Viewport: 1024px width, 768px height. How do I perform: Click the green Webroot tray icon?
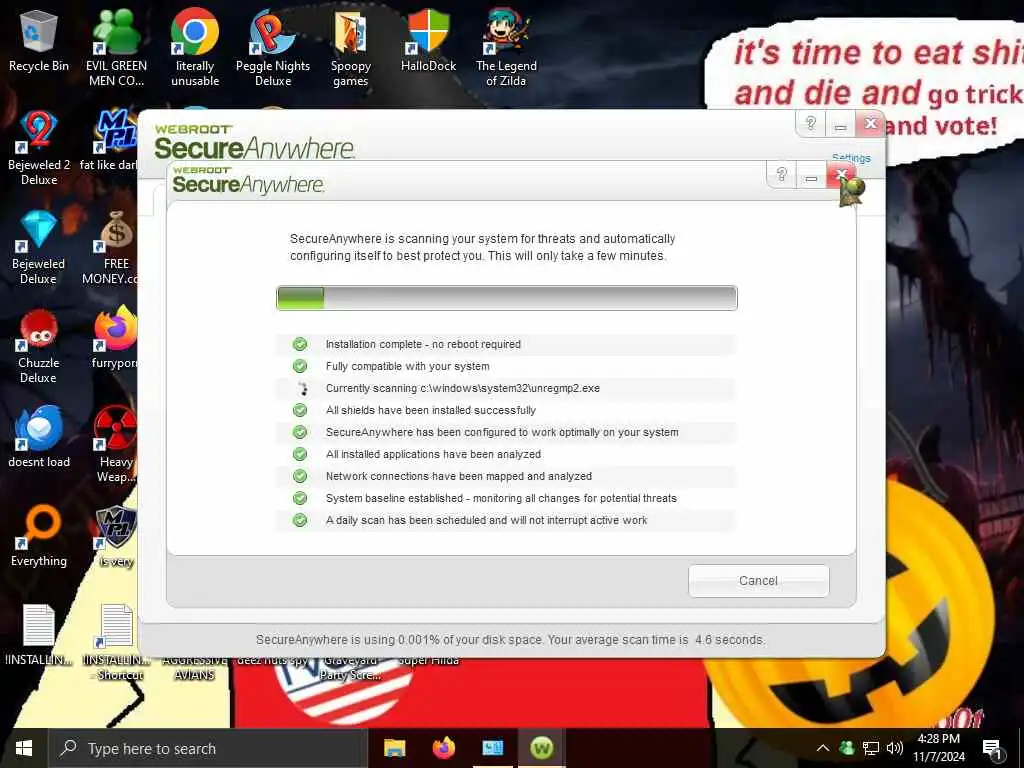tap(847, 748)
